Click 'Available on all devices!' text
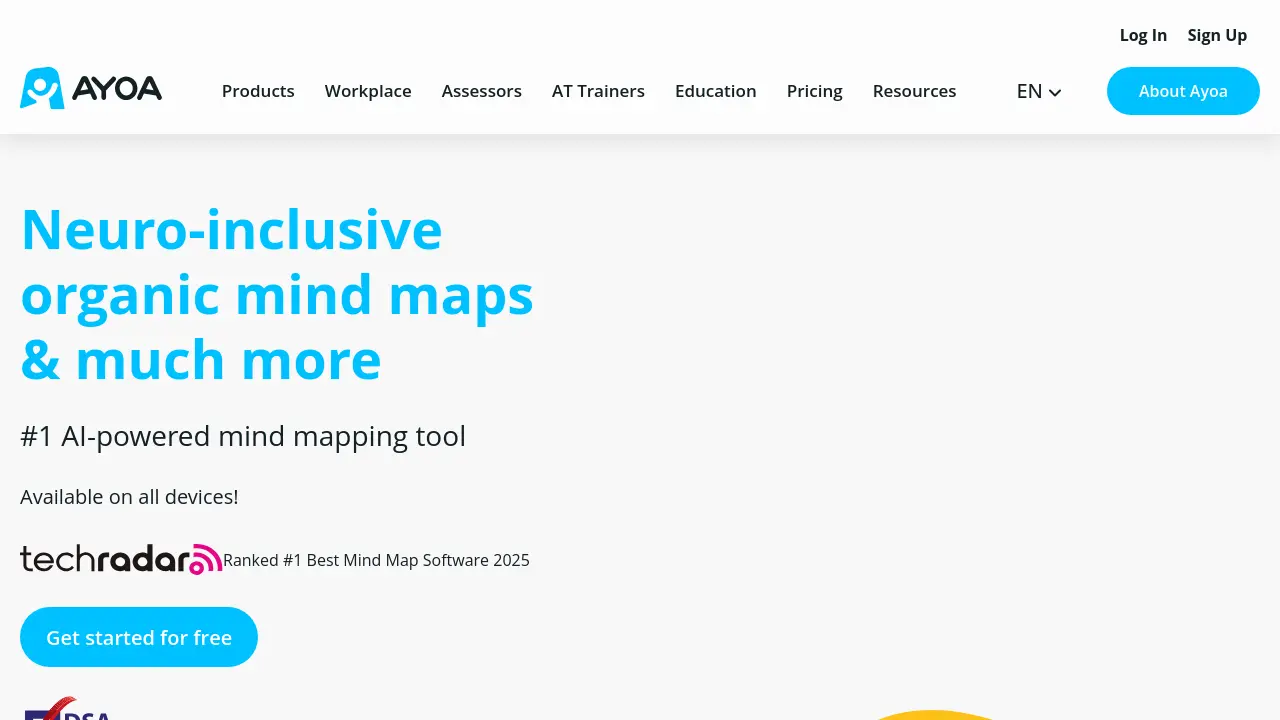Image resolution: width=1280 pixels, height=720 pixels. point(129,497)
